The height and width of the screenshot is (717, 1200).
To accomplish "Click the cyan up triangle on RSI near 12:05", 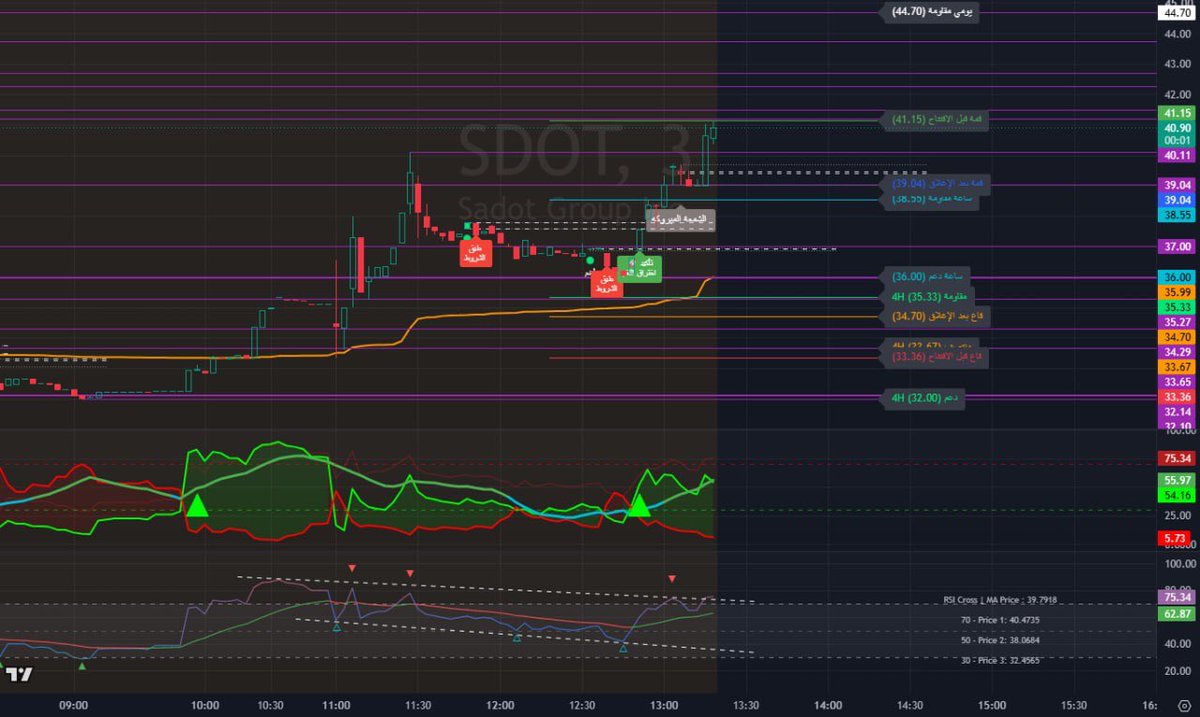I will [517, 637].
